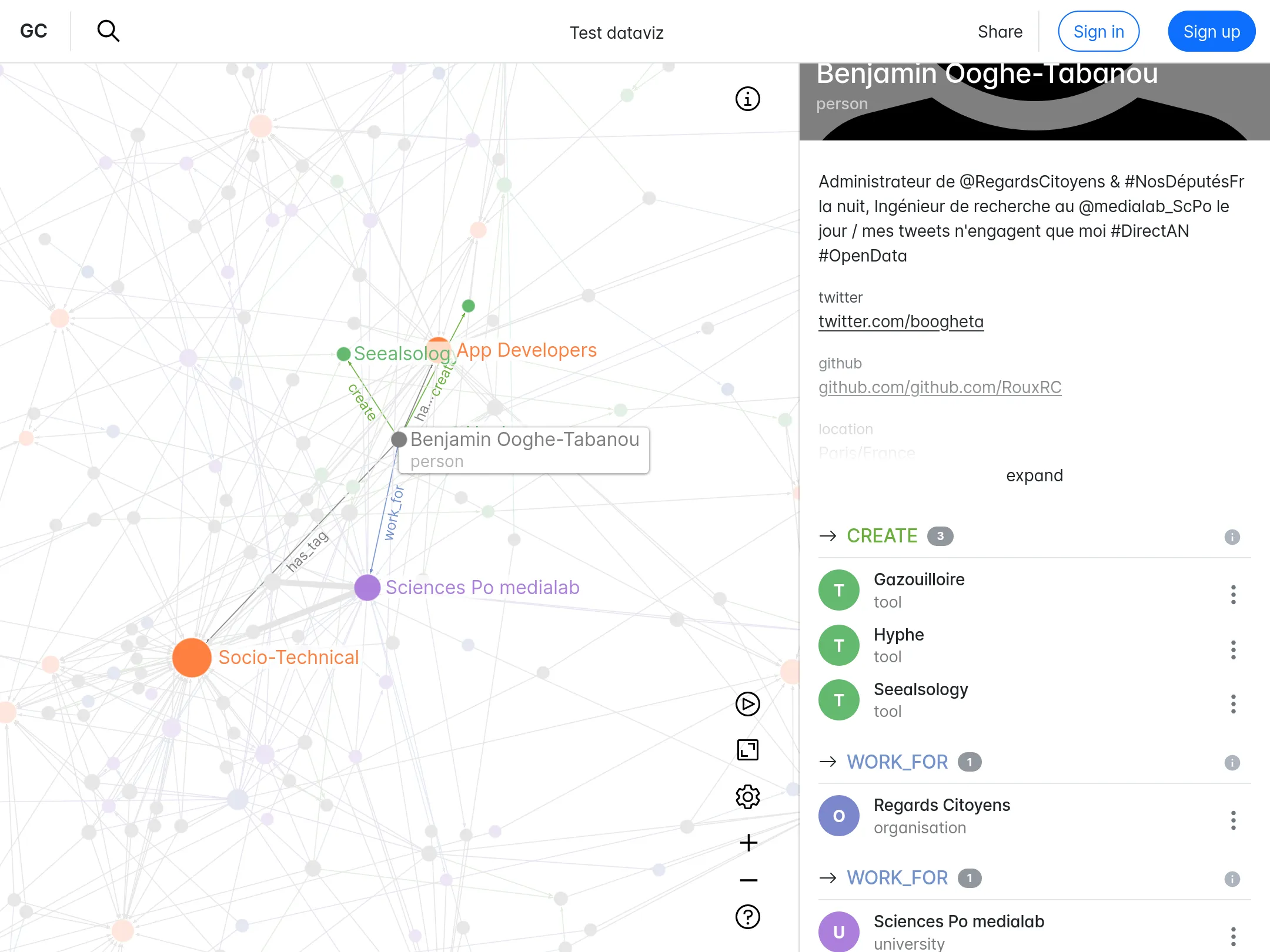Open the help question mark icon
1270x952 pixels.
[748, 917]
